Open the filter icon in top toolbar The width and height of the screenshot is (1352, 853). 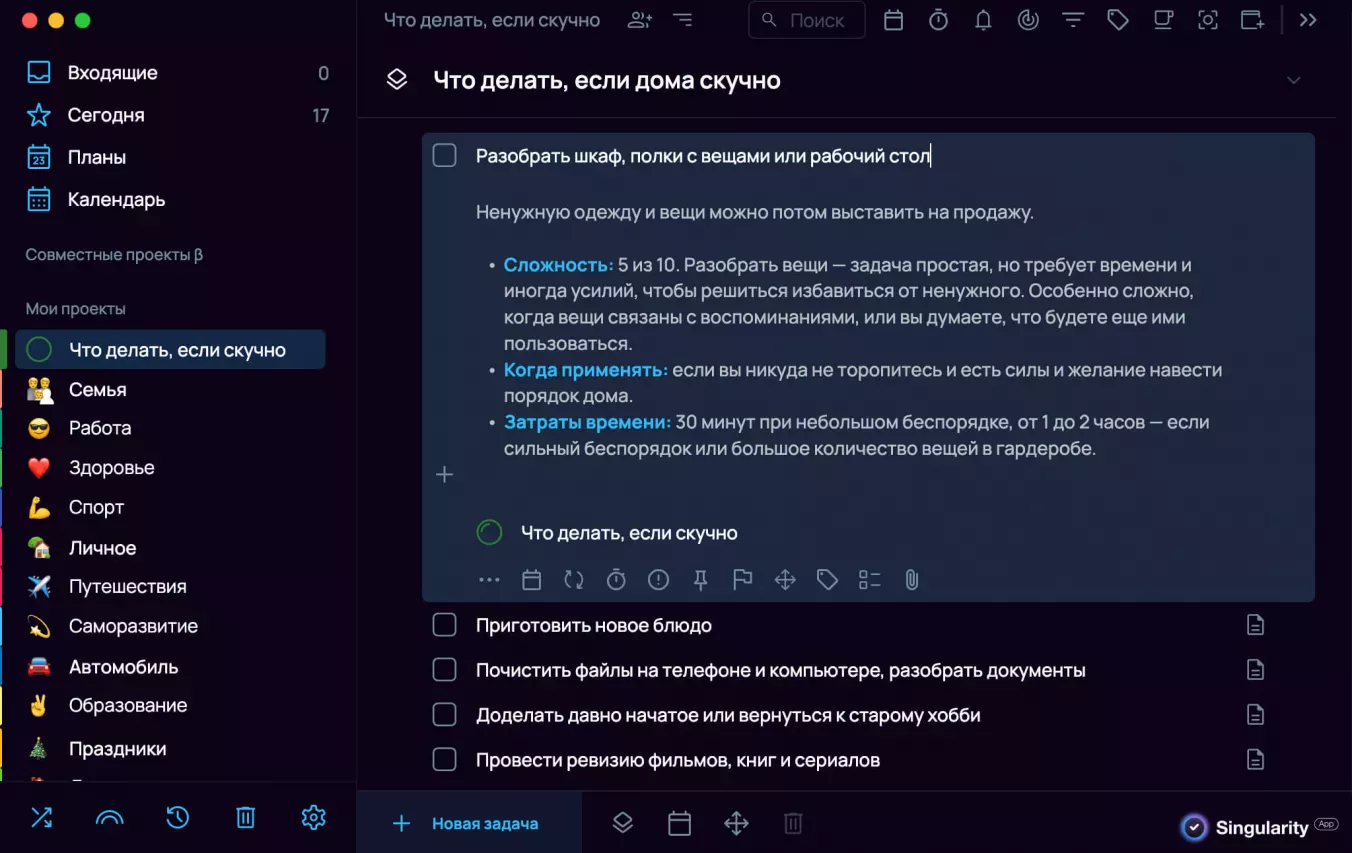[x=1073, y=20]
